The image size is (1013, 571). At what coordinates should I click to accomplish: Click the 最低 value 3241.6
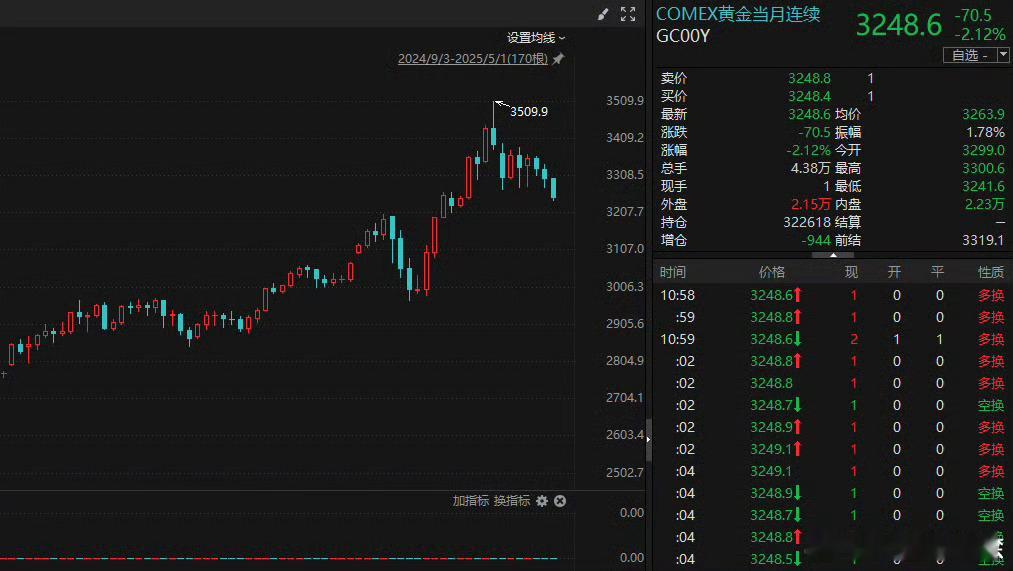(983, 187)
